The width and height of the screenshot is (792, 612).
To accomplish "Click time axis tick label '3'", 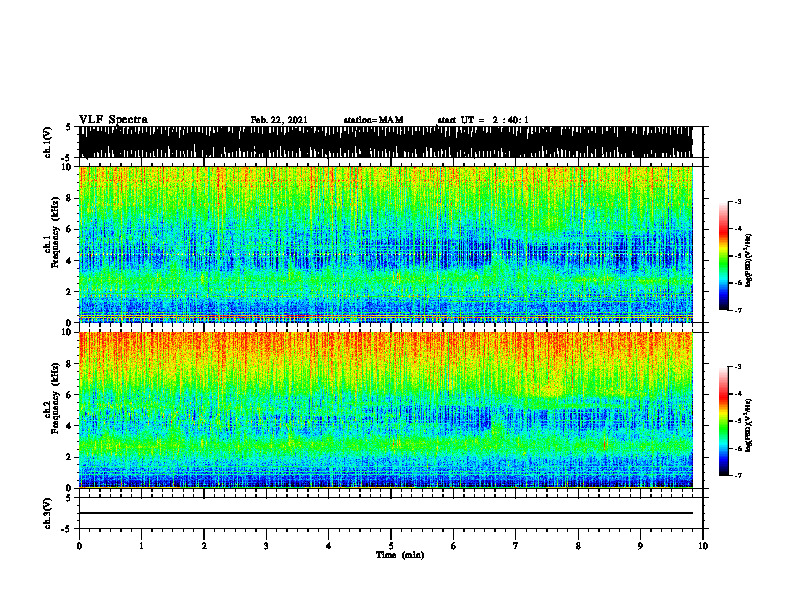I will (x=266, y=546).
